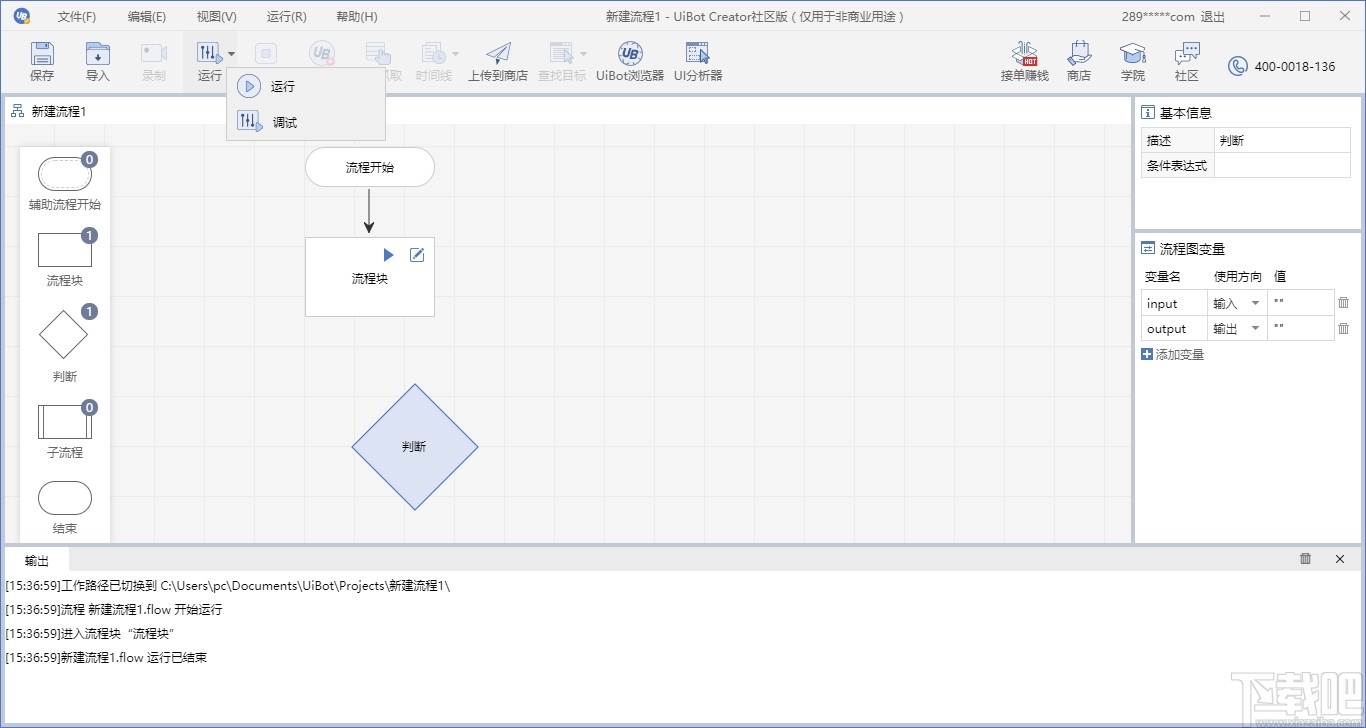The image size is (1366, 728).
Task: Click the 描述 value field 判断
Action: (1282, 141)
